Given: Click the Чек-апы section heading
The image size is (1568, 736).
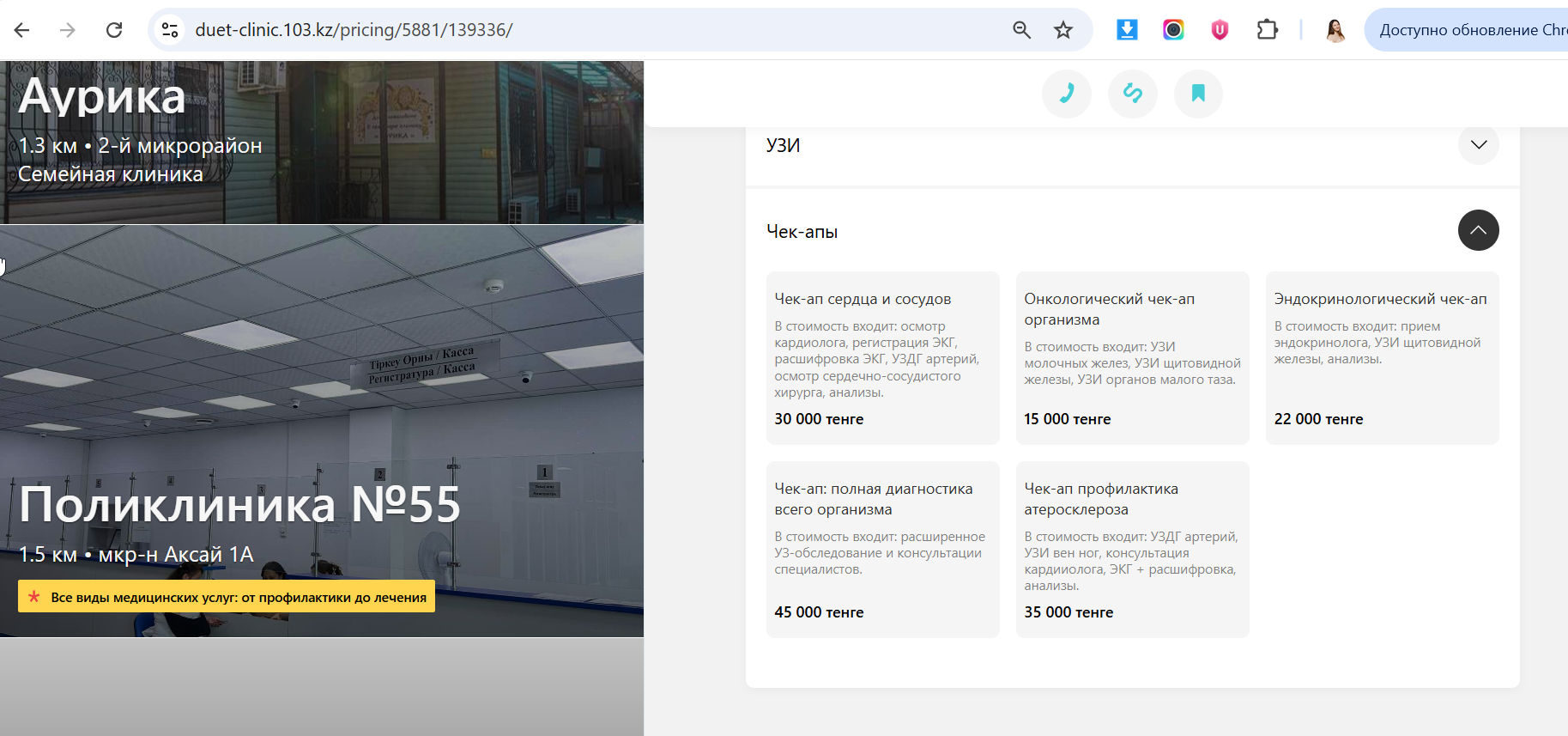Looking at the screenshot, I should [802, 232].
